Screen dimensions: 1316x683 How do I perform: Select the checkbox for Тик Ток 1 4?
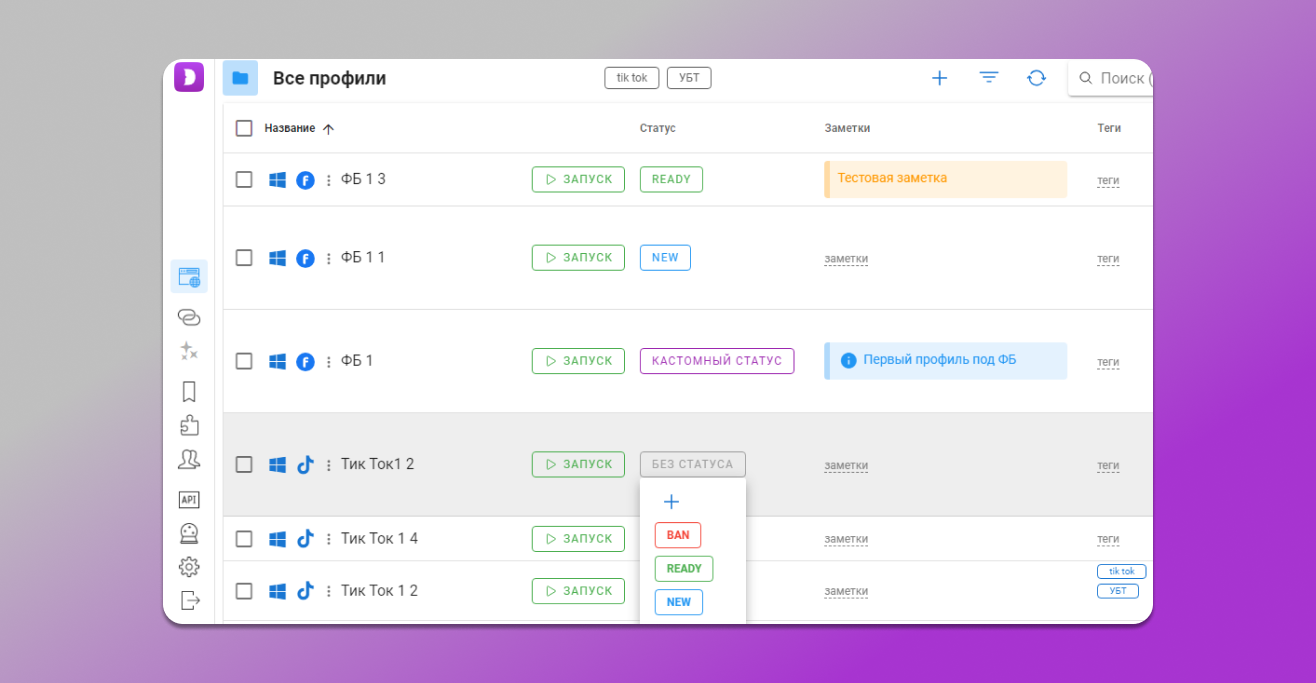click(244, 539)
